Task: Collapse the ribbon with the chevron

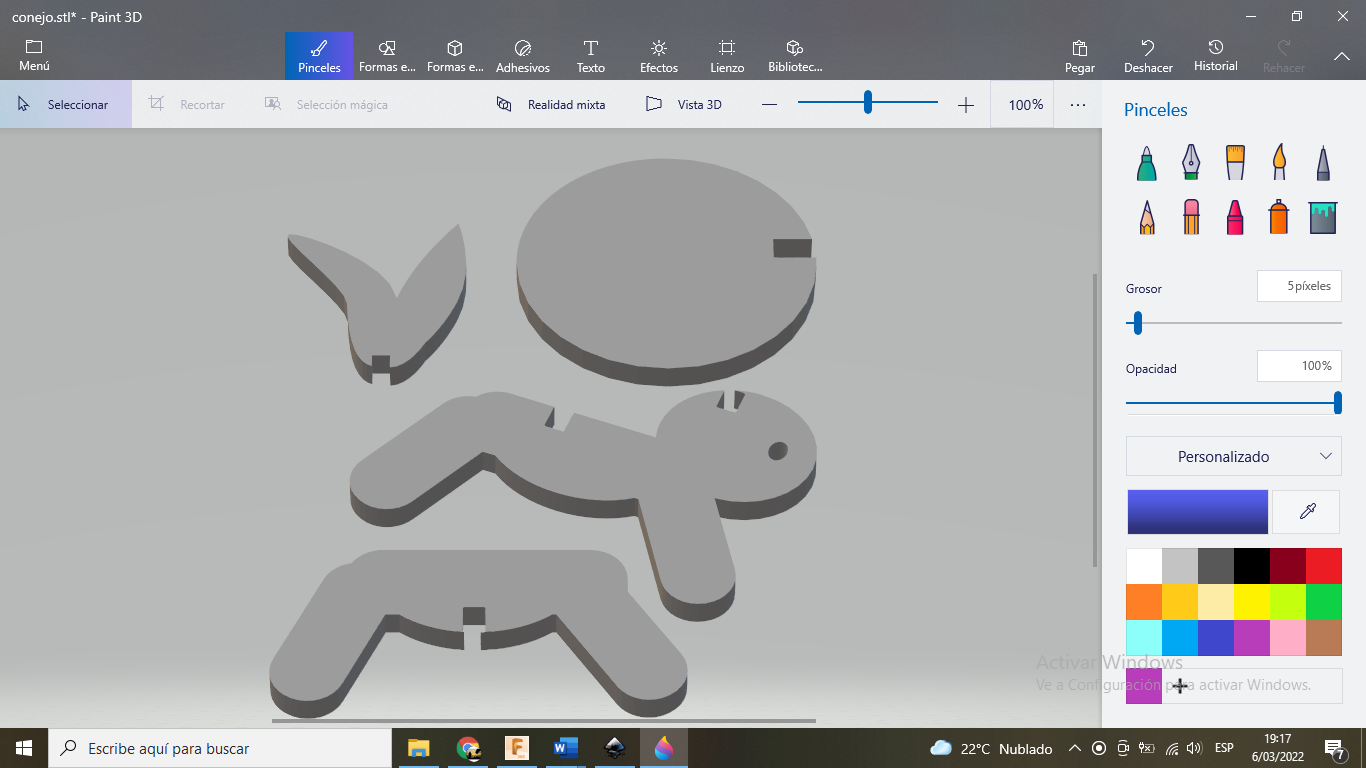Action: pyautogui.click(x=1342, y=57)
